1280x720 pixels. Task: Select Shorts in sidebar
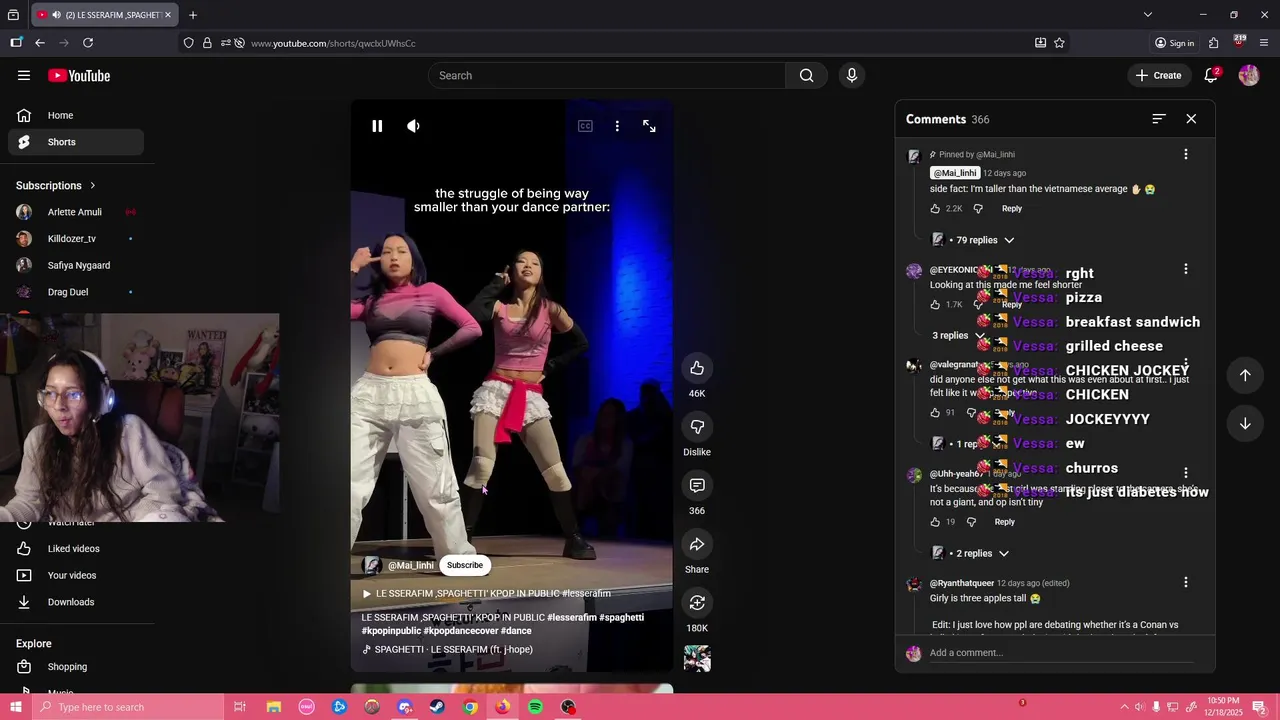pos(76,142)
